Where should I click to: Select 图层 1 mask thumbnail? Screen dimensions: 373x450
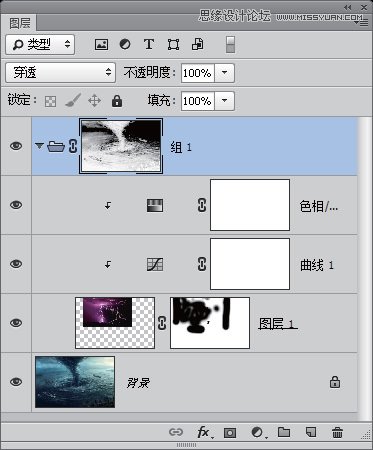[210, 323]
